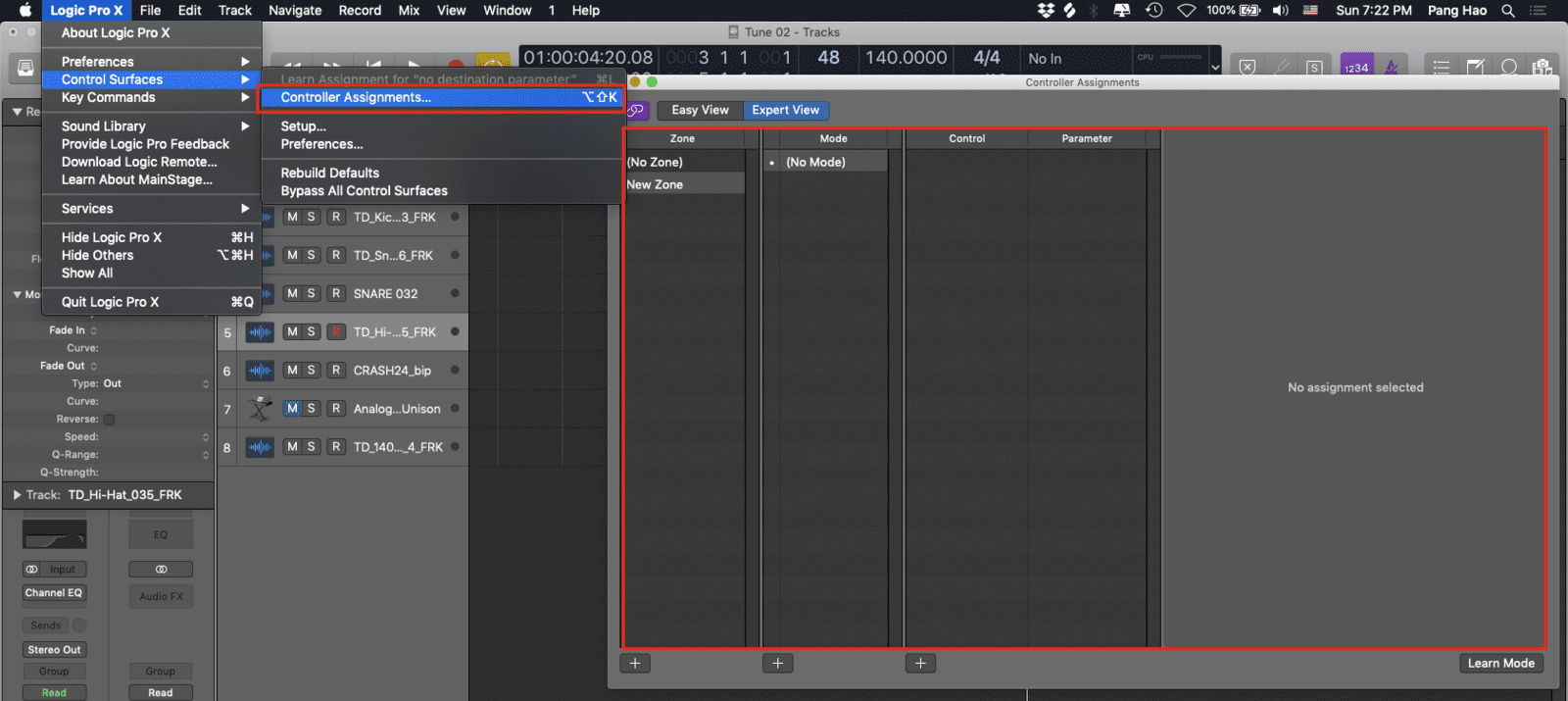This screenshot has width=1568, height=701.
Task: Switch to Easy View tab
Action: click(x=700, y=110)
